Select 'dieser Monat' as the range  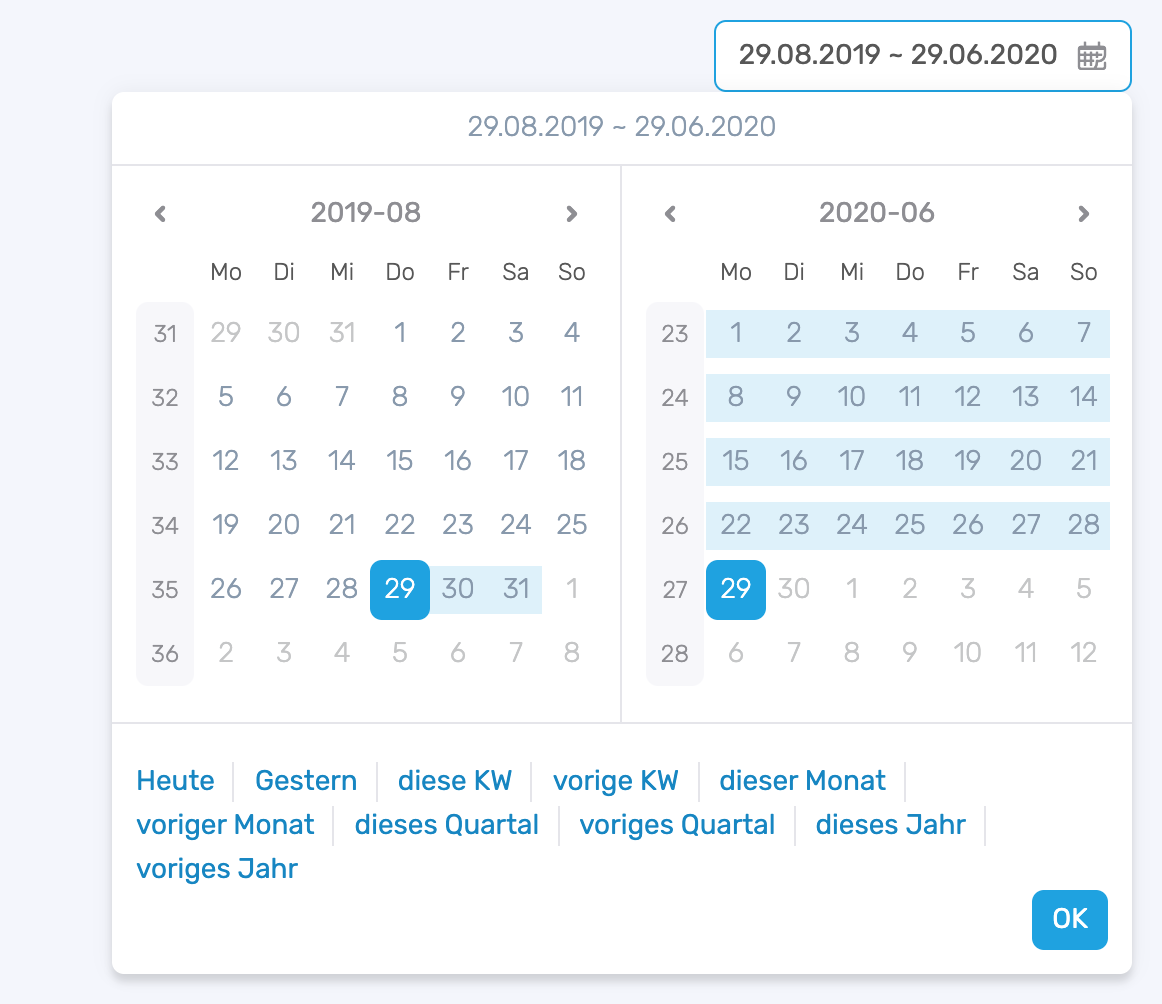tap(803, 780)
